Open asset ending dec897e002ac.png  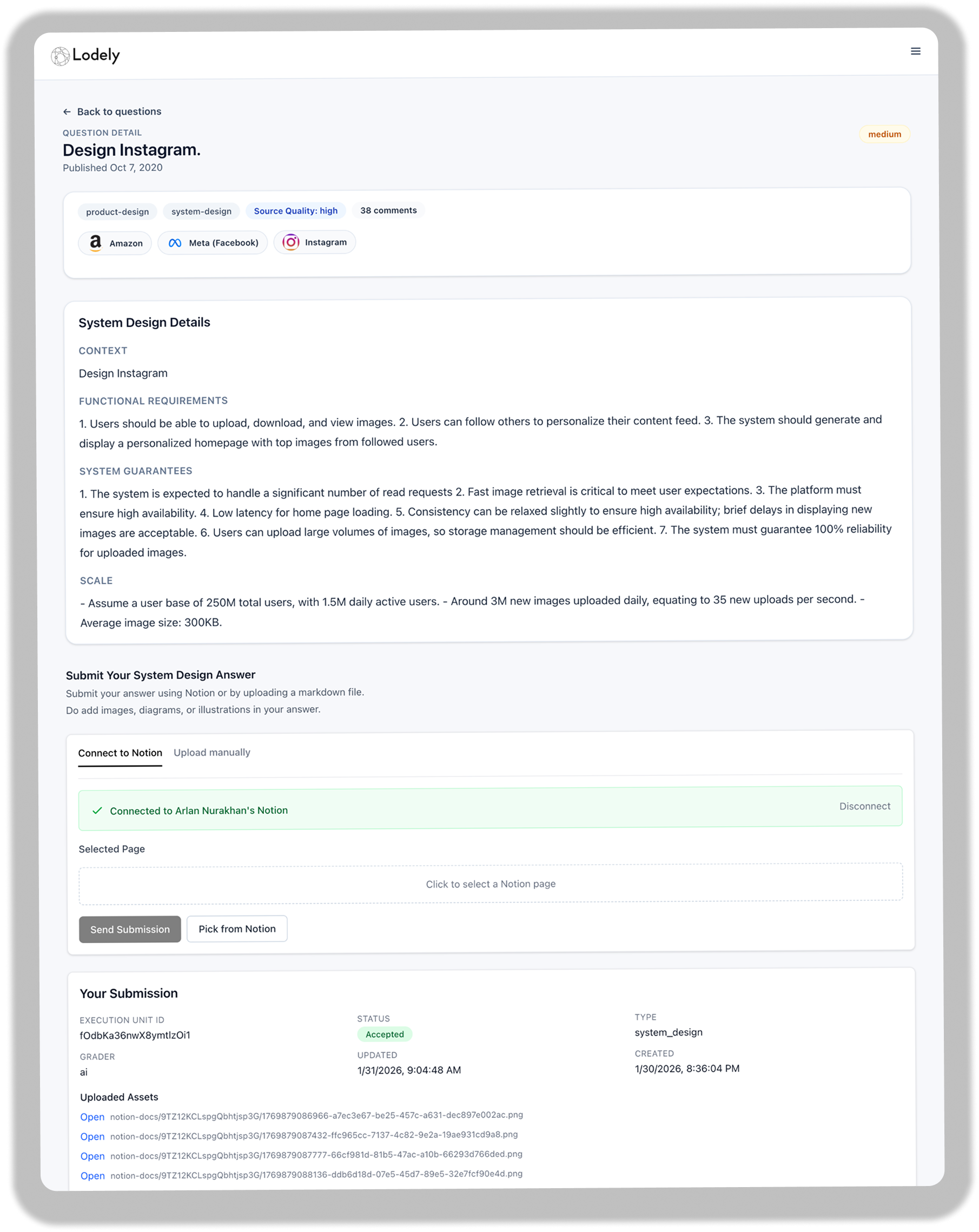click(92, 1117)
